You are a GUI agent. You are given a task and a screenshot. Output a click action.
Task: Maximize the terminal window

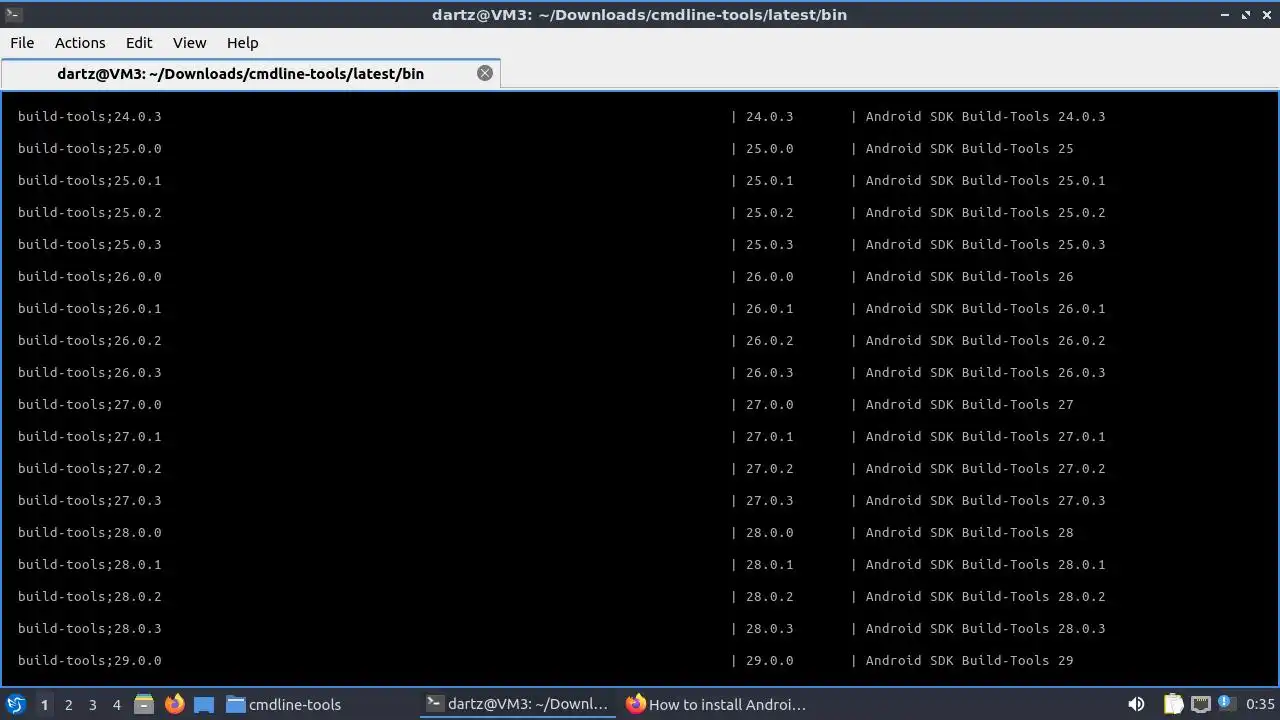coord(1246,14)
